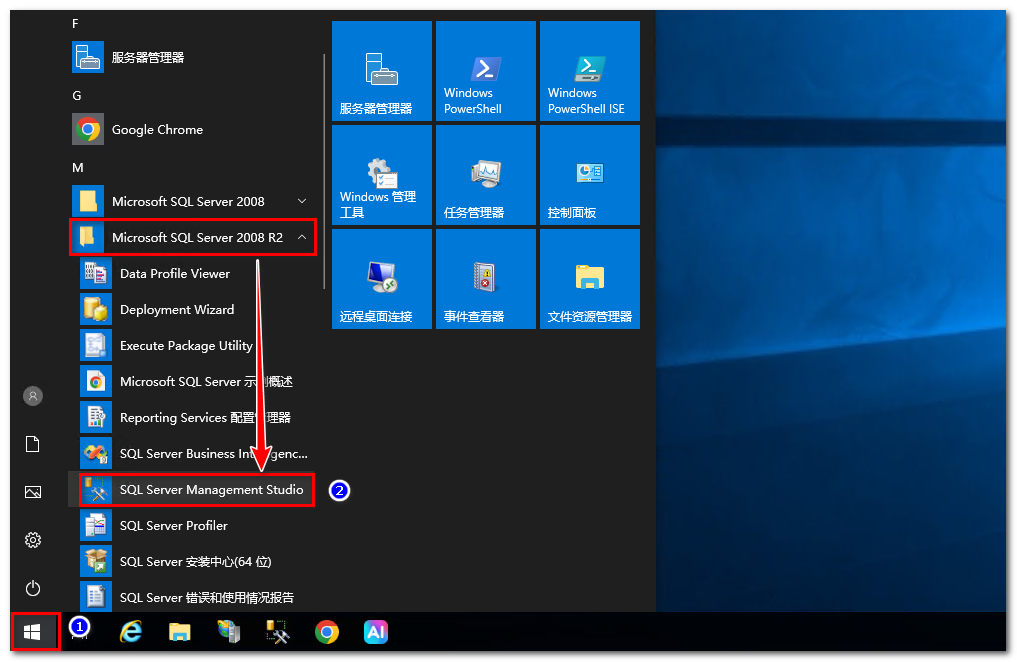Open 服务器管理器 from the app list

point(147,58)
